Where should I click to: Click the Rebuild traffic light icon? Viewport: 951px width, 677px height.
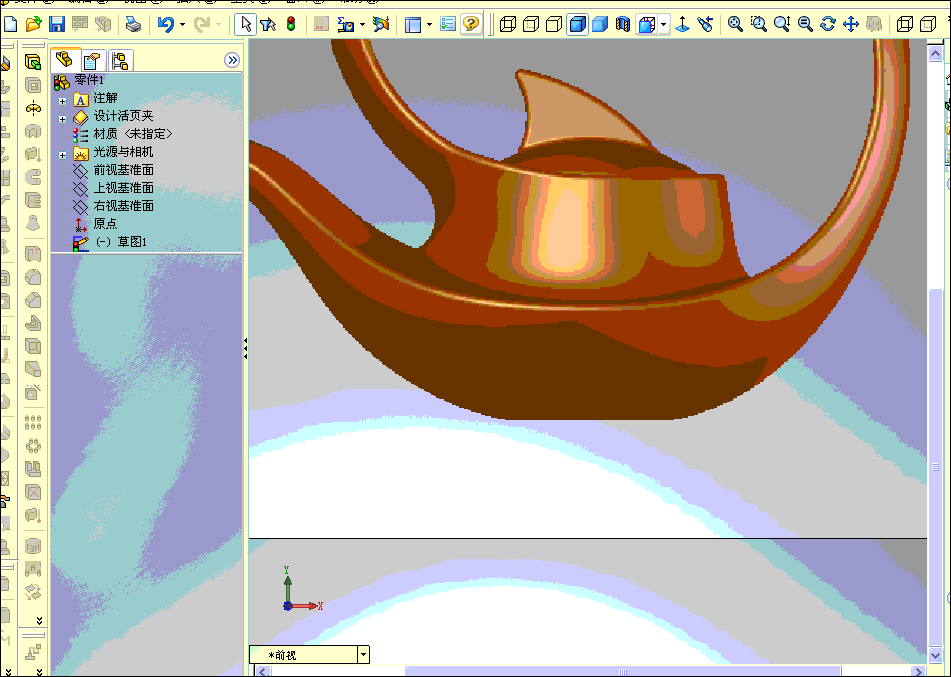click(291, 24)
